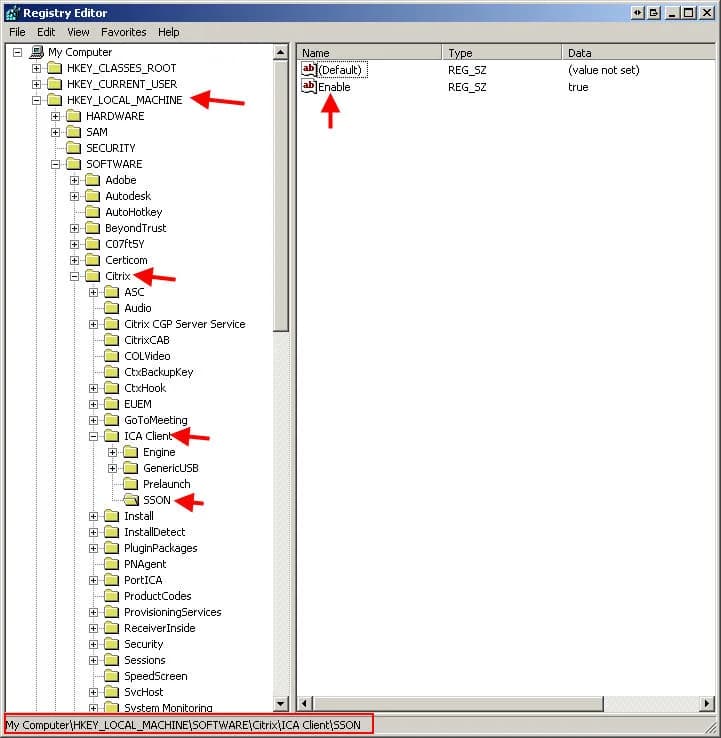Click the SECURITY folder icon
This screenshot has width=721, height=738.
[x=74, y=148]
